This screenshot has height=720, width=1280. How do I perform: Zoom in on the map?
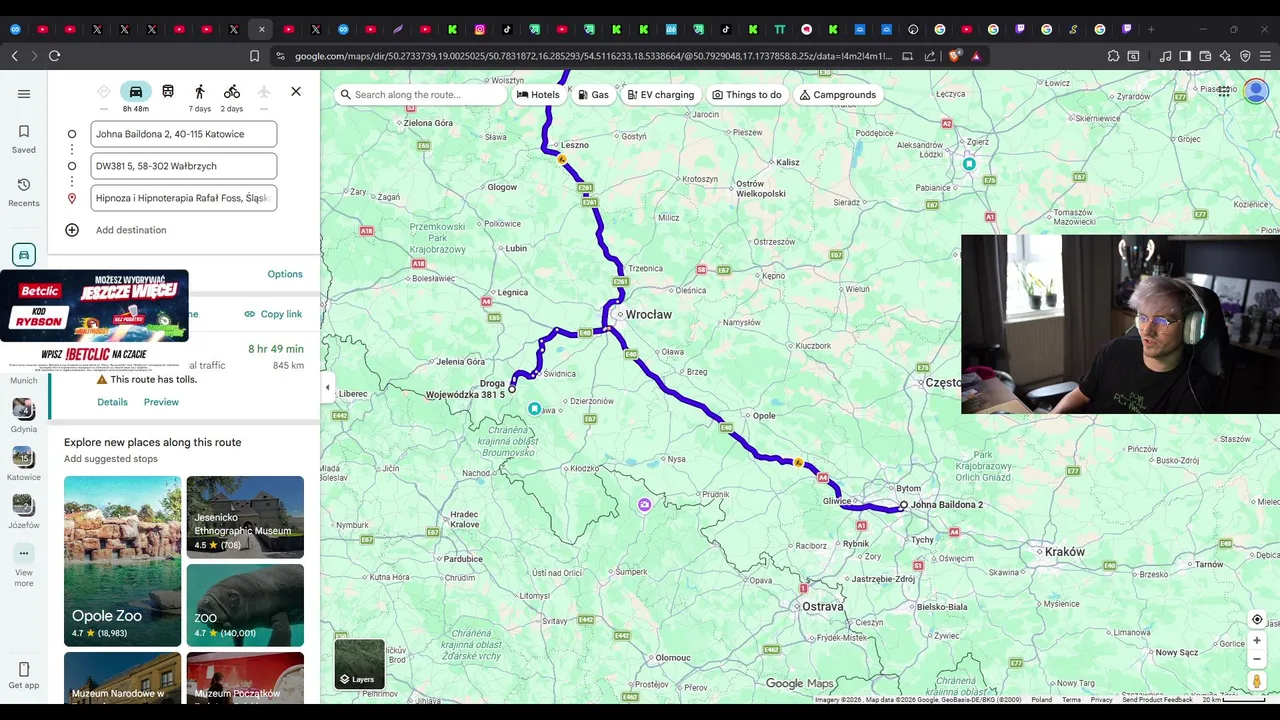1257,641
